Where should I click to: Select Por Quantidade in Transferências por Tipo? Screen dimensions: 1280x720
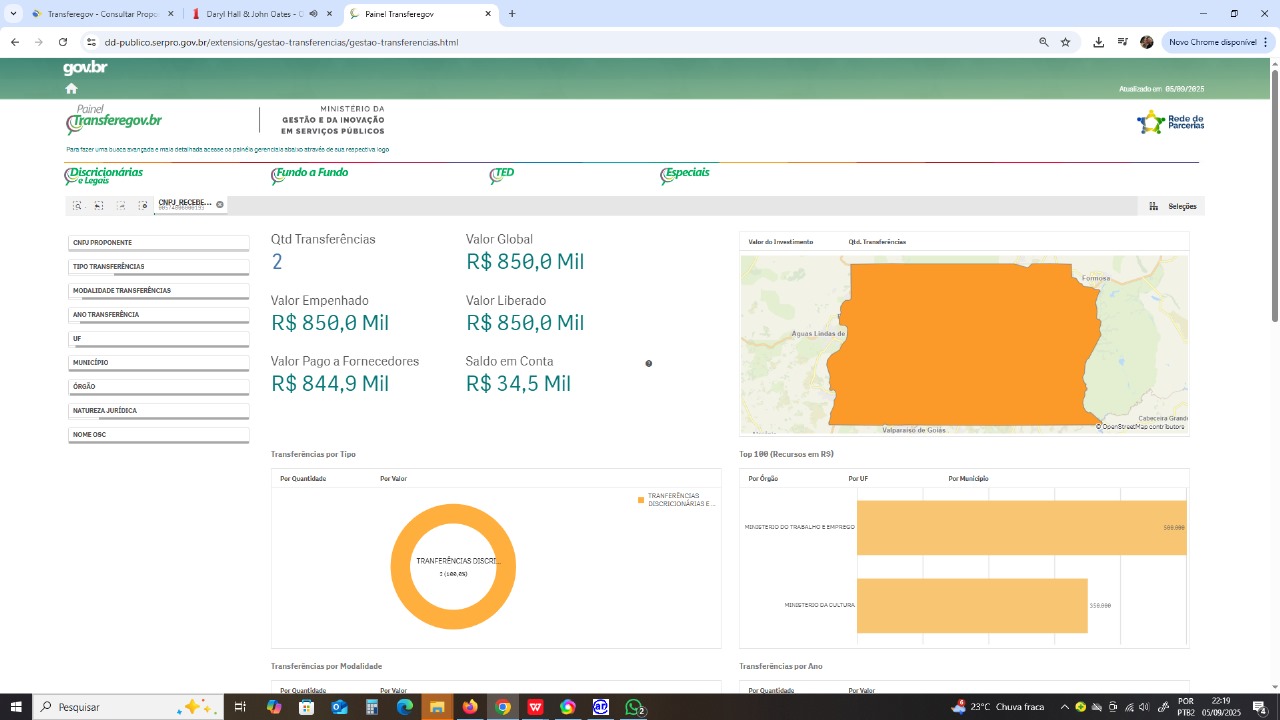(x=303, y=479)
